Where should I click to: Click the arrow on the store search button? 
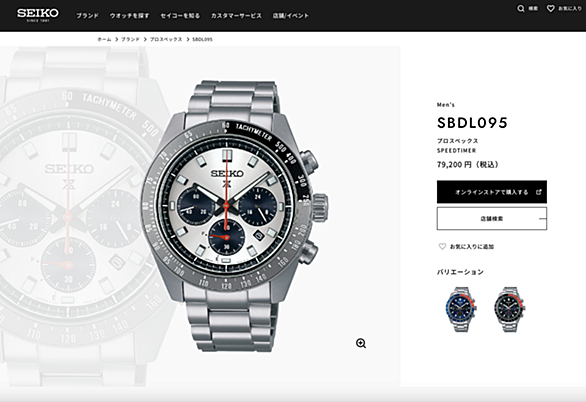[543, 219]
